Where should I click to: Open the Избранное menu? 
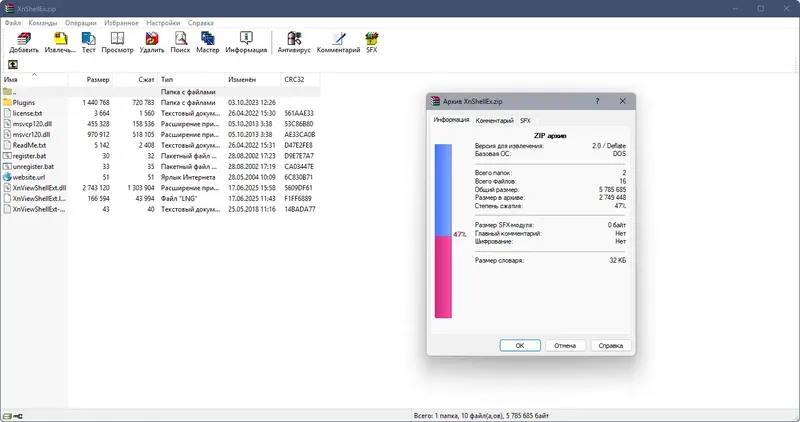click(x=121, y=23)
